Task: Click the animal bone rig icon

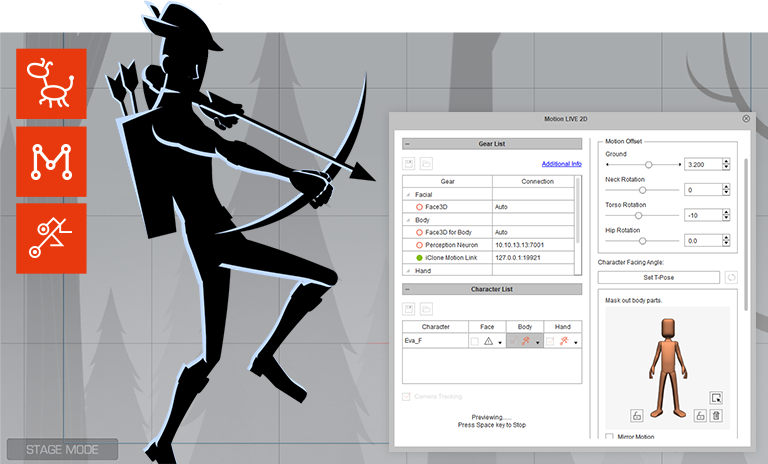Action: pos(51,84)
